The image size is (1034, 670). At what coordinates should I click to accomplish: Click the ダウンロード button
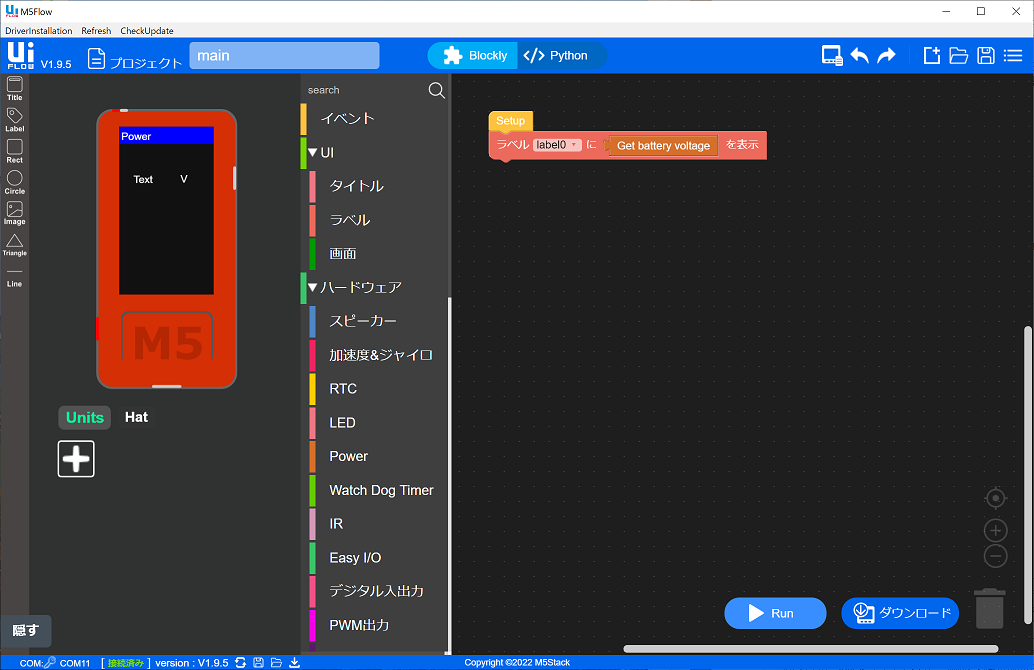point(900,613)
